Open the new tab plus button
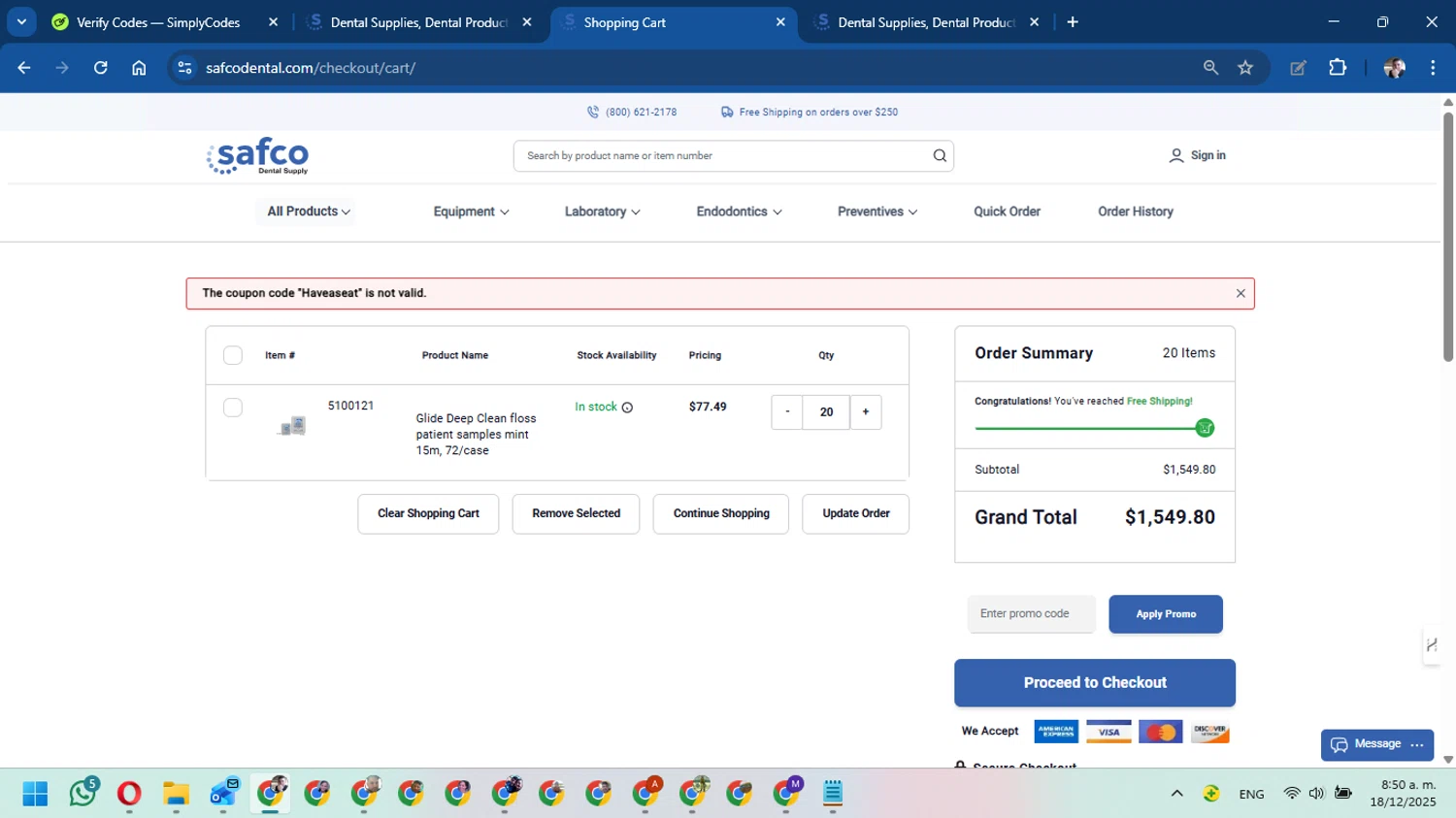 coord(1073,21)
